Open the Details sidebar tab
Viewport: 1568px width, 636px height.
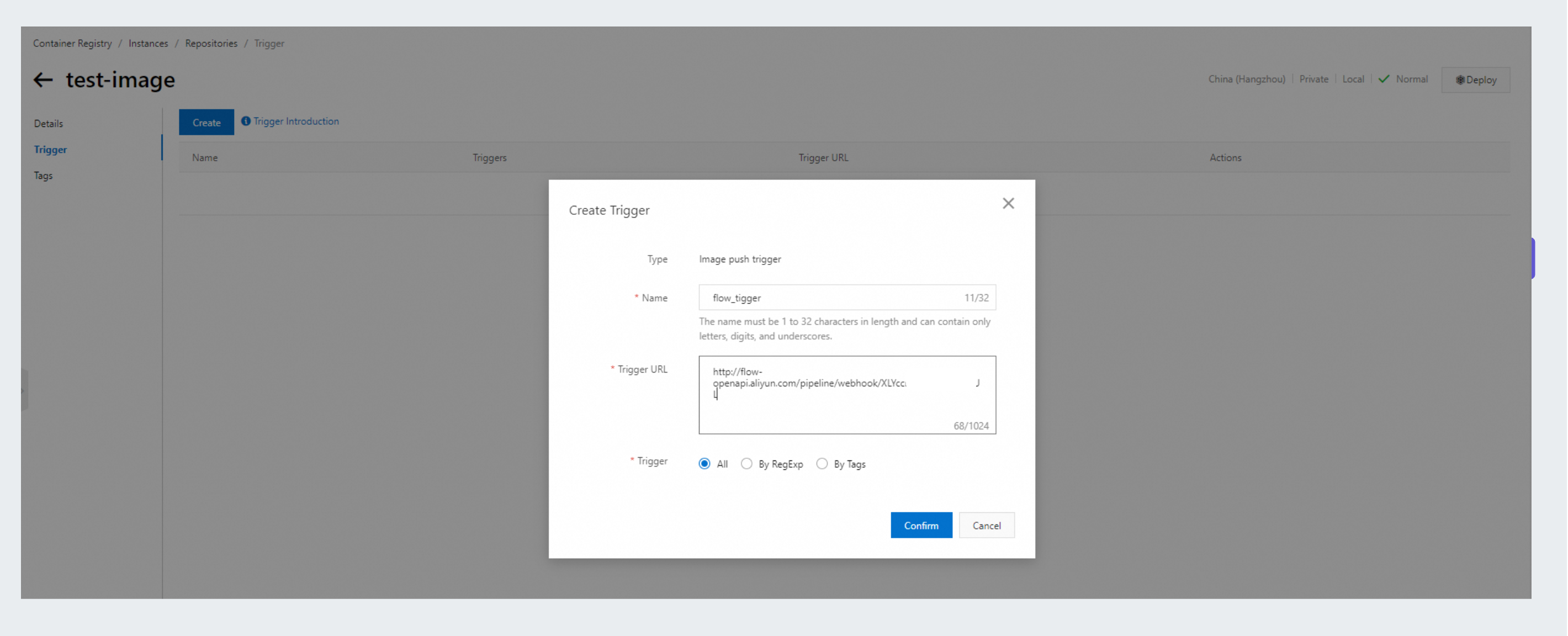click(49, 124)
